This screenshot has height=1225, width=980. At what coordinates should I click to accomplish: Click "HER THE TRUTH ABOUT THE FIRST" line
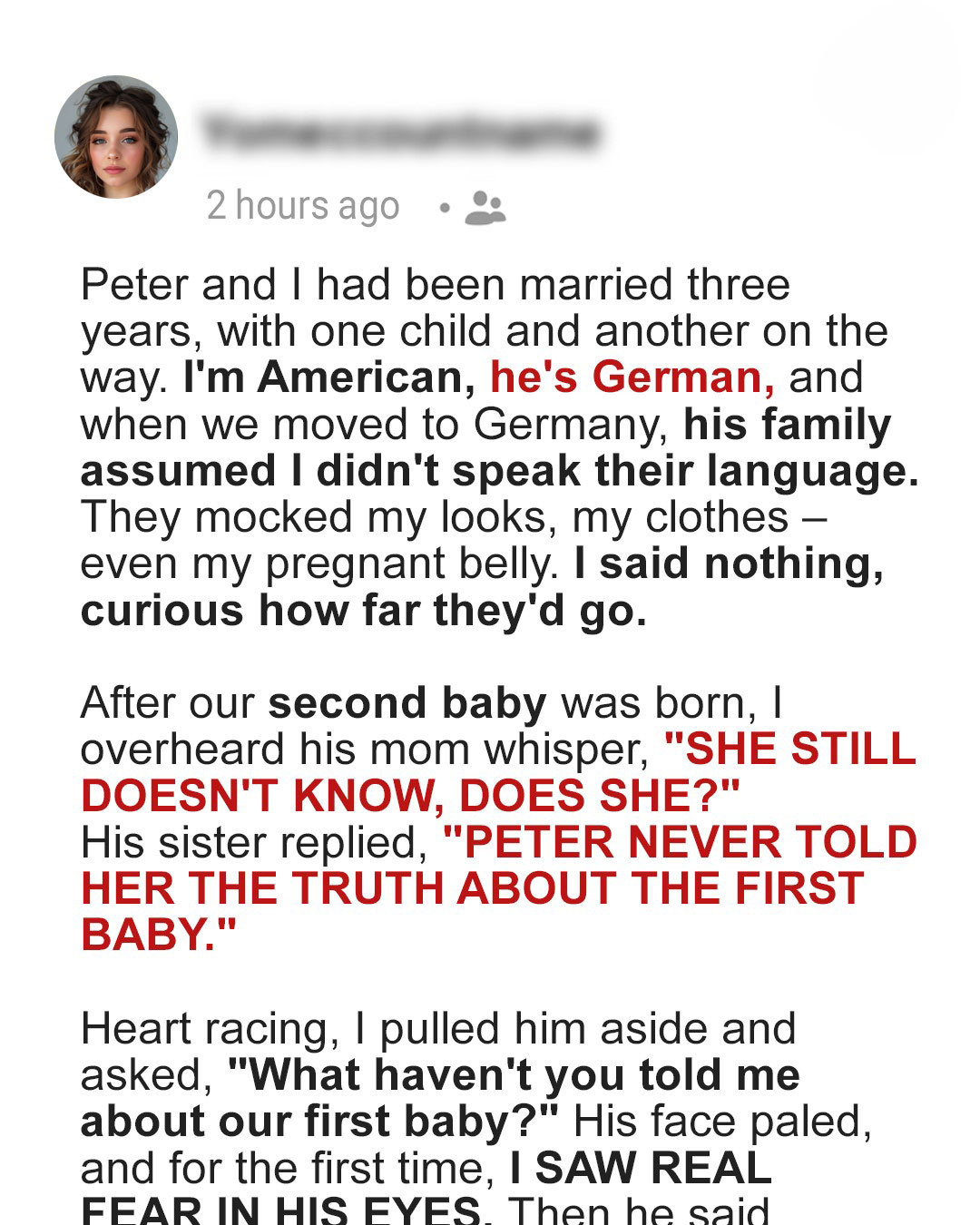coord(472,888)
